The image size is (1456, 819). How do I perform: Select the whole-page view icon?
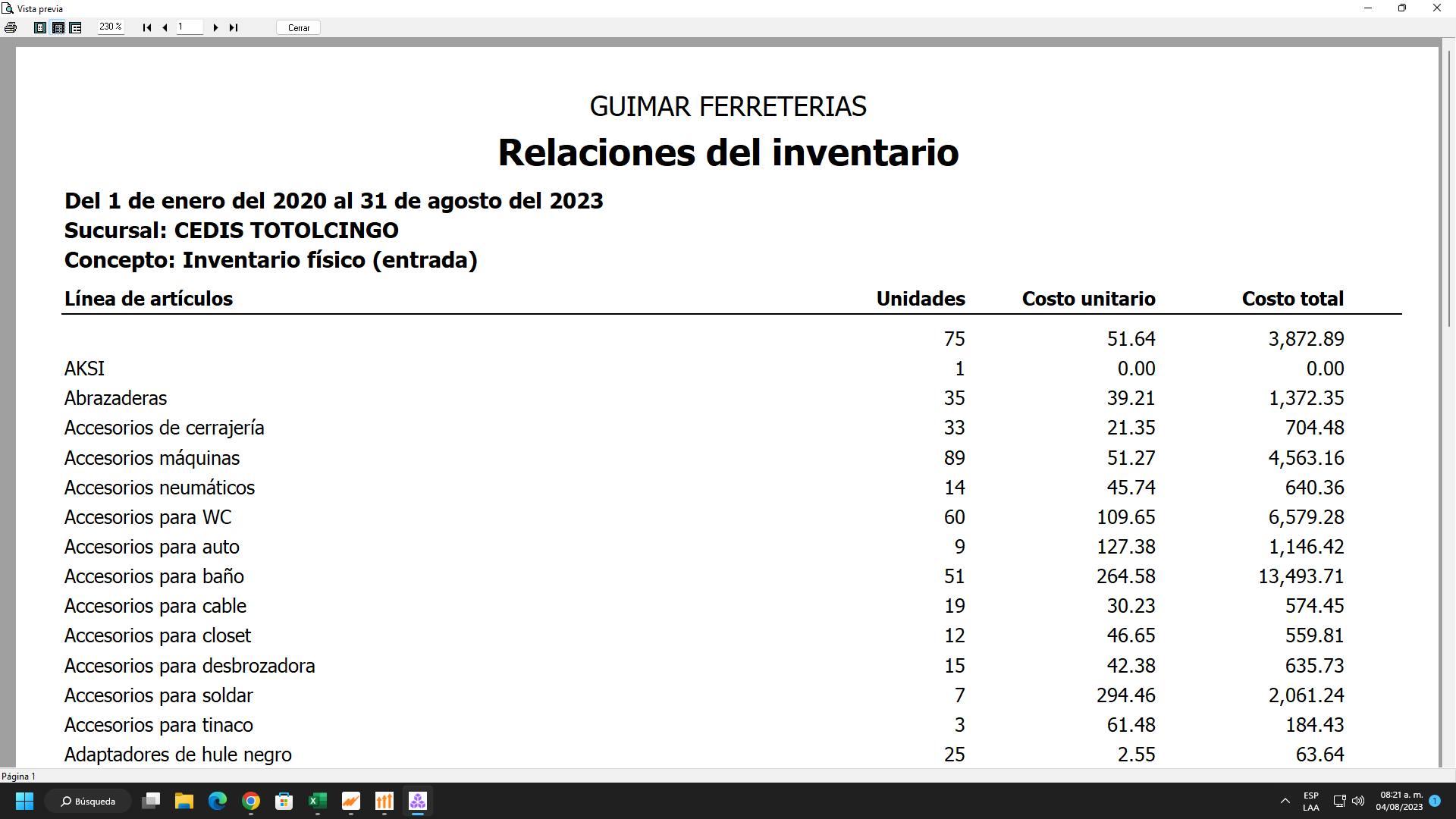pos(40,27)
